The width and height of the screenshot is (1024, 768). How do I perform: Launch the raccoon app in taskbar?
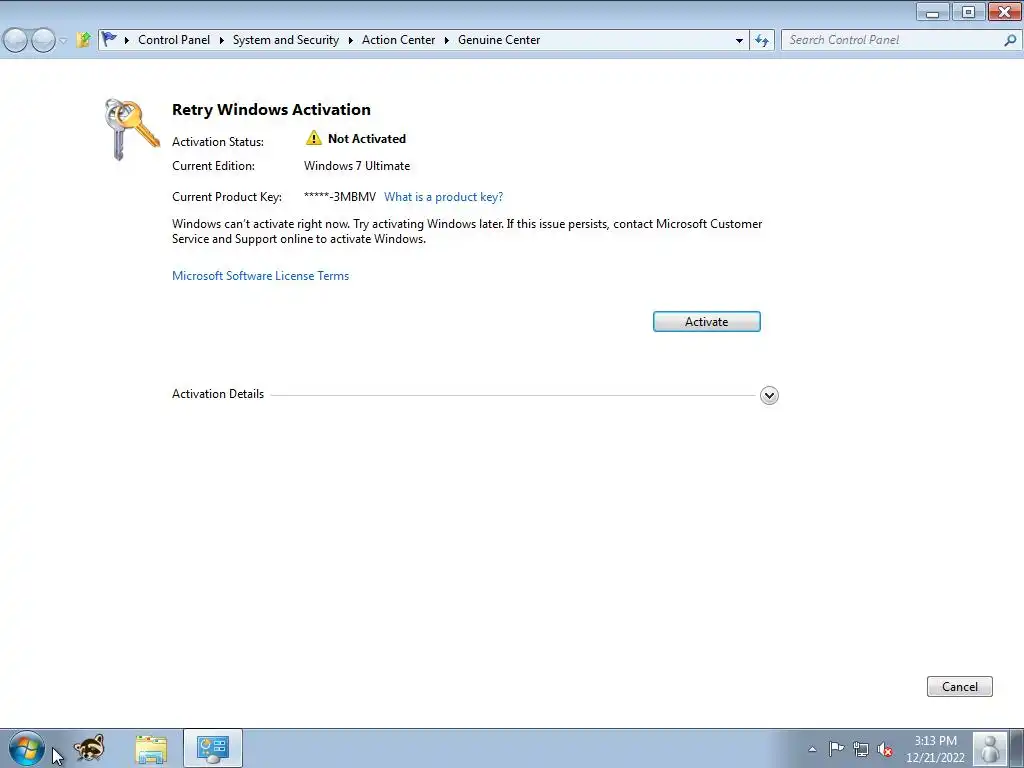point(89,748)
